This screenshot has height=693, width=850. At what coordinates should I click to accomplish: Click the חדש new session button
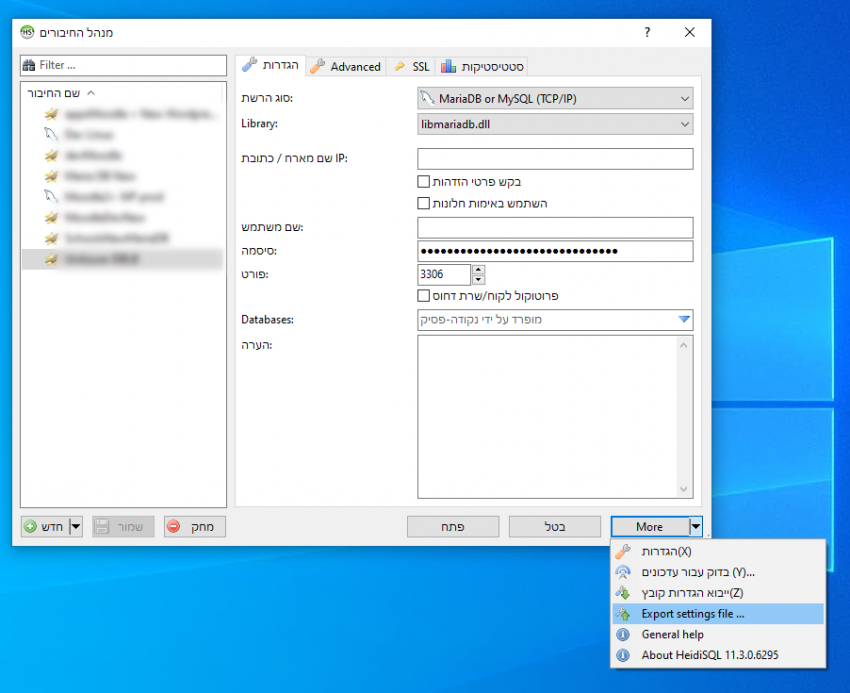pos(46,527)
